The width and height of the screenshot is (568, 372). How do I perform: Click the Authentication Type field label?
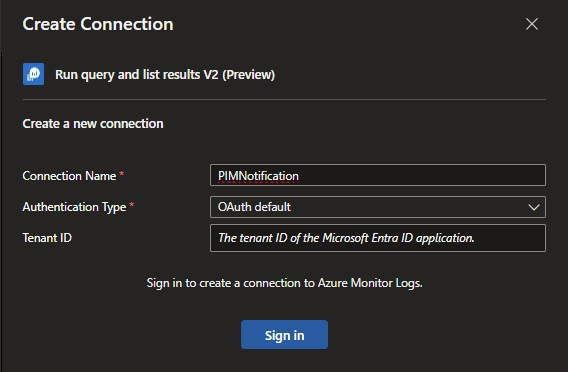point(74,207)
